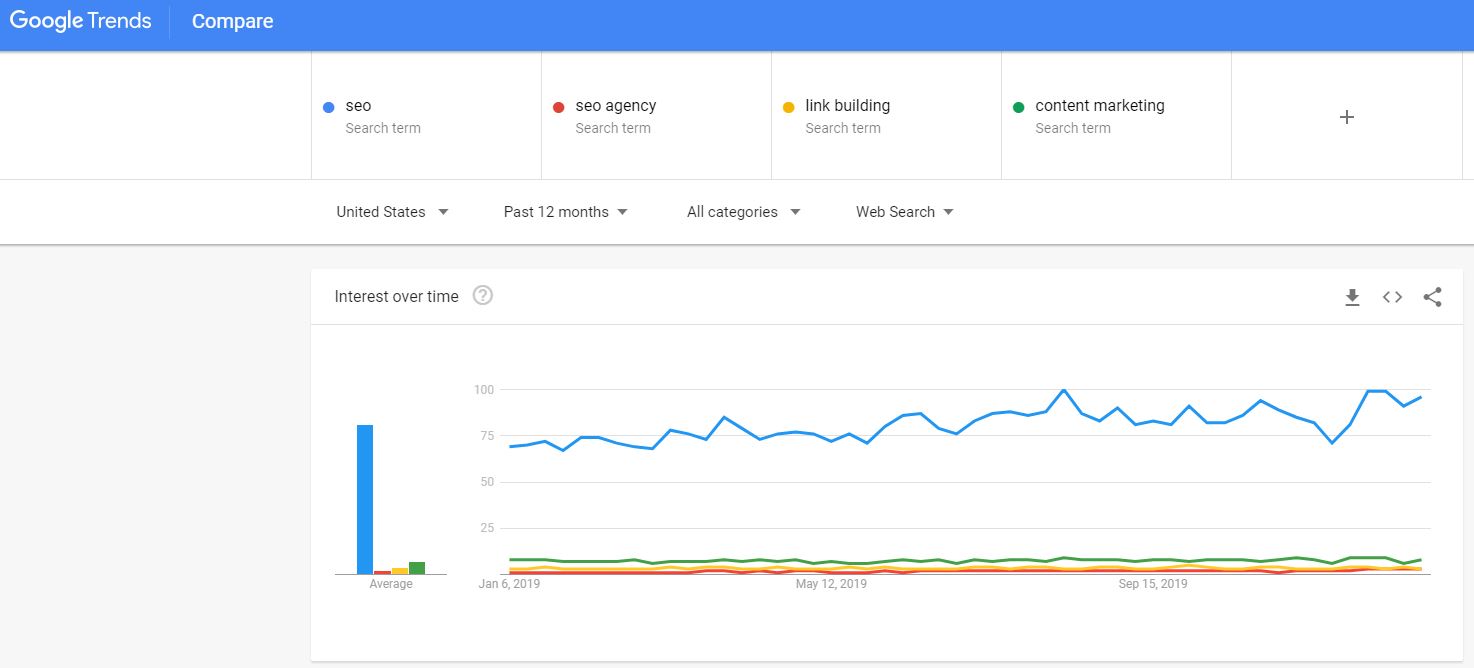Click the 75 y-axis label
The image size is (1474, 668).
tap(488, 435)
